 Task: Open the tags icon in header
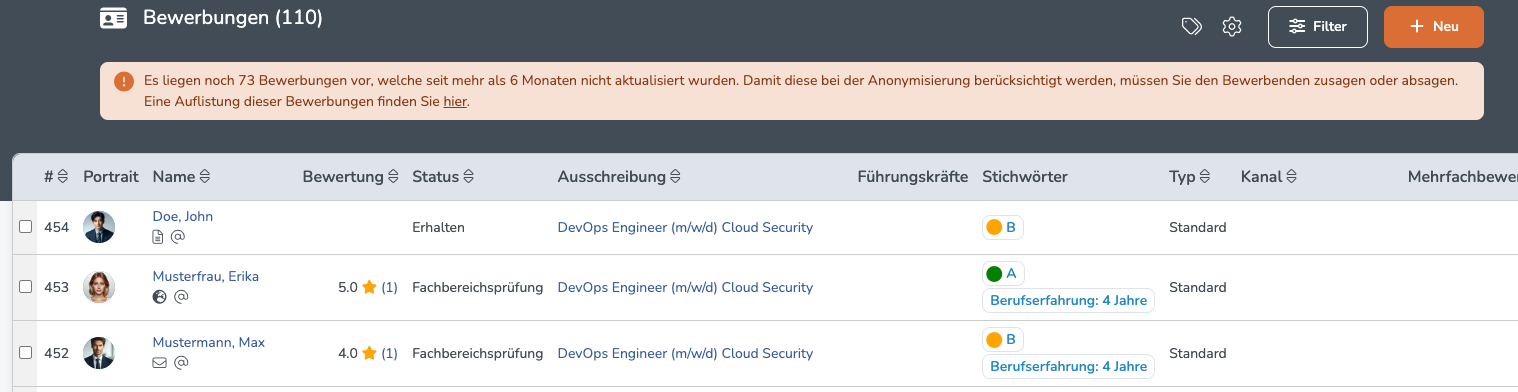pos(1191,27)
